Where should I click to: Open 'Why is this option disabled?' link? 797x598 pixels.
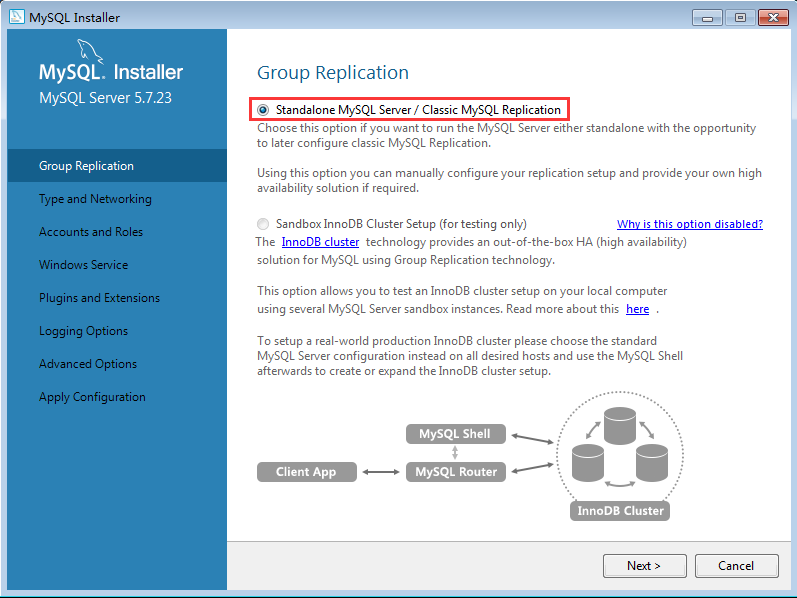click(x=690, y=224)
